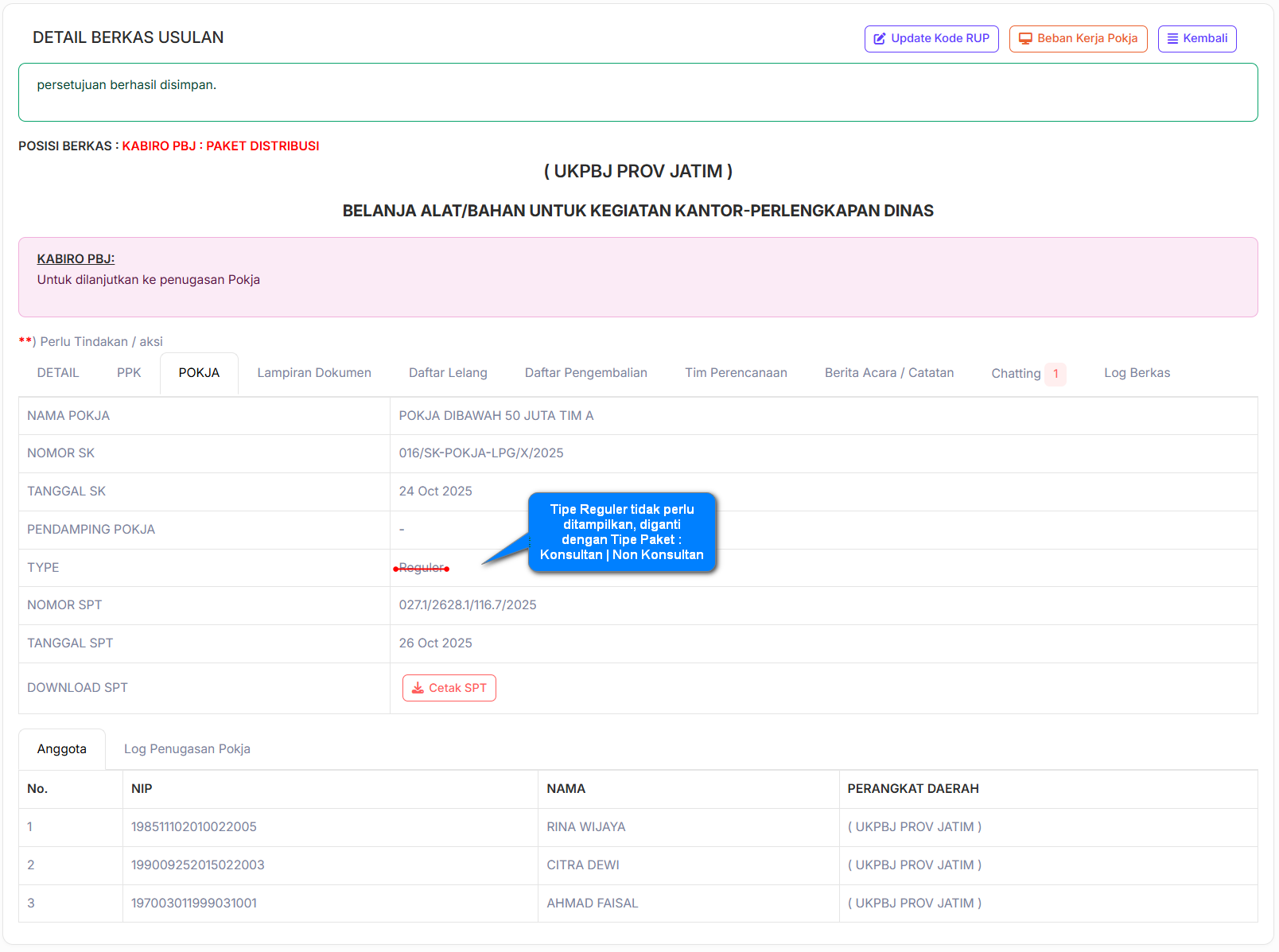This screenshot has height=952, width=1279.
Task: Open the Log Berkas tab
Action: point(1137,373)
